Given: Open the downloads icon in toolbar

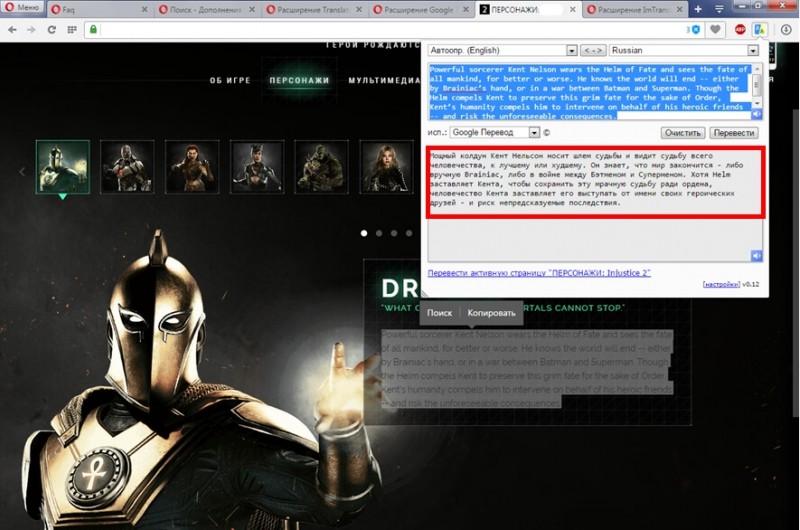Looking at the screenshot, I should (x=786, y=30).
